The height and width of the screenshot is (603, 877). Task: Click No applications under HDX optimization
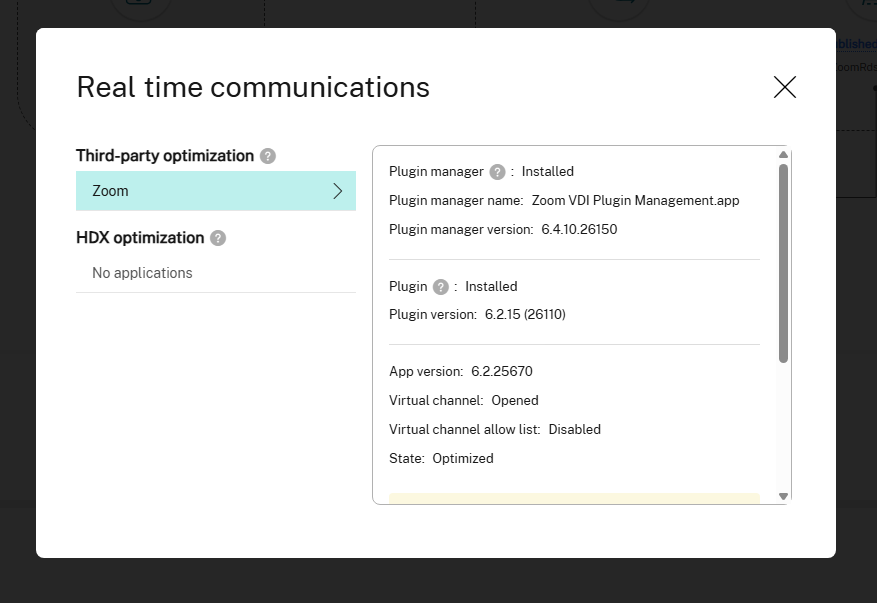[143, 273]
